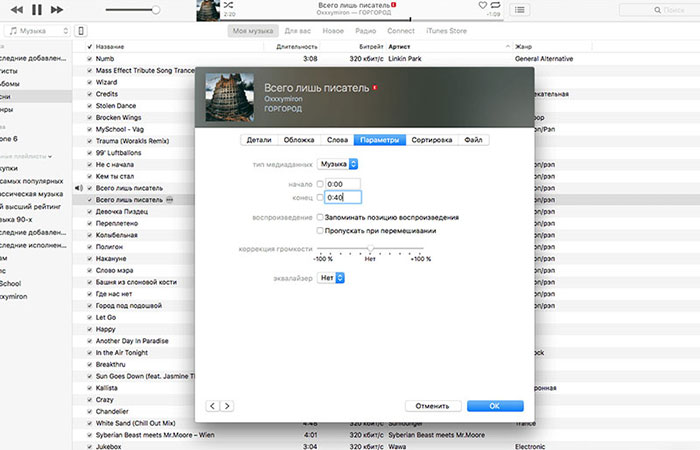Select Chandelier song row
The height and width of the screenshot is (450, 700).
(x=112, y=411)
